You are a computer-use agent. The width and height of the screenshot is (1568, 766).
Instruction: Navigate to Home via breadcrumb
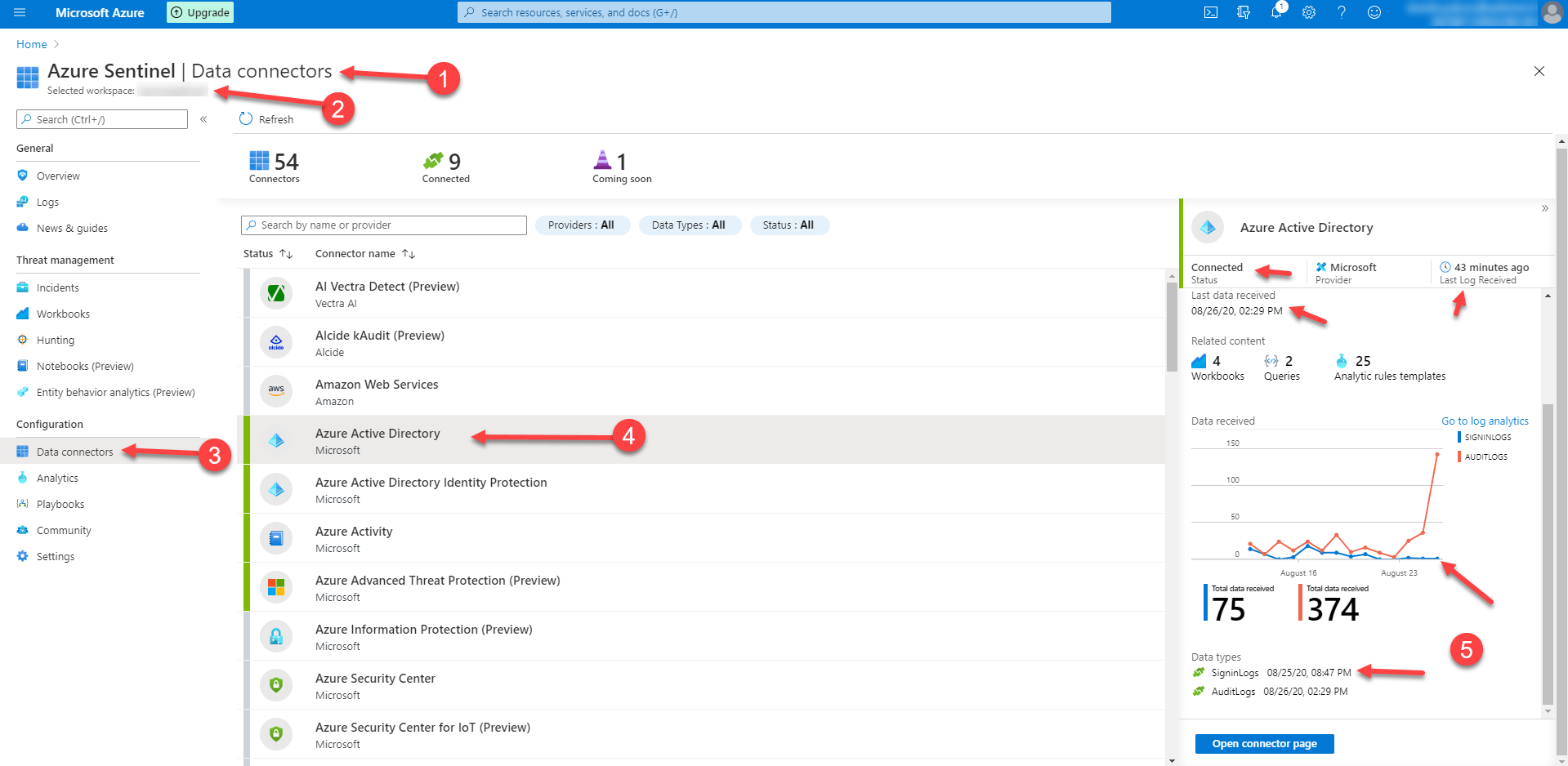31,44
